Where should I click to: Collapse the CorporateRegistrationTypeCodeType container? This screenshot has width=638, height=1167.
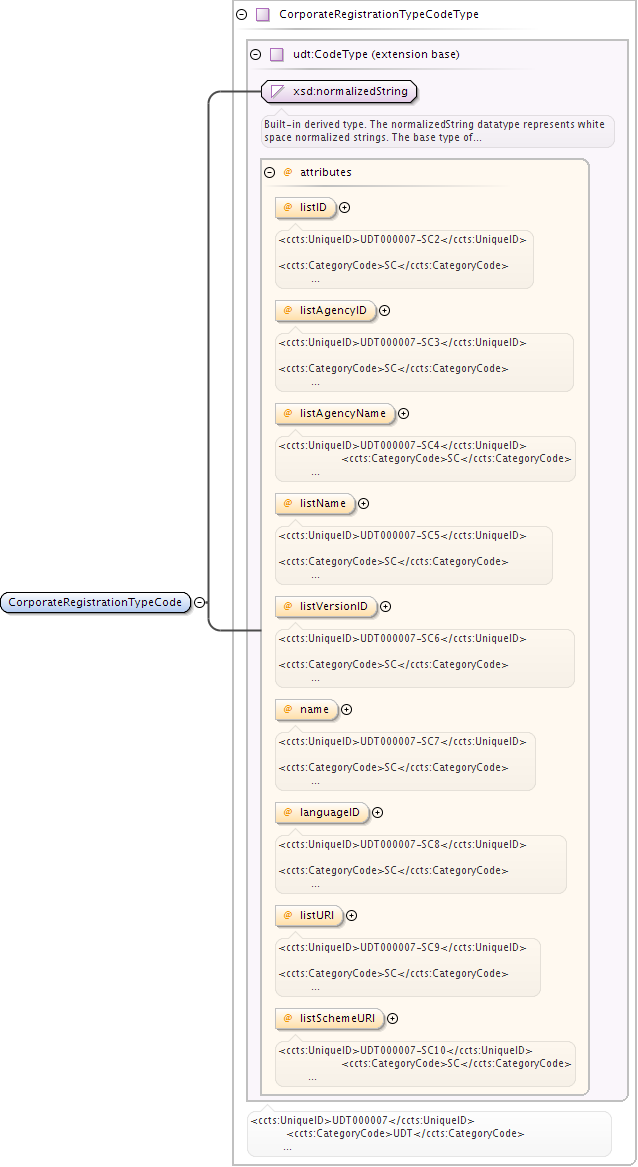point(241,15)
